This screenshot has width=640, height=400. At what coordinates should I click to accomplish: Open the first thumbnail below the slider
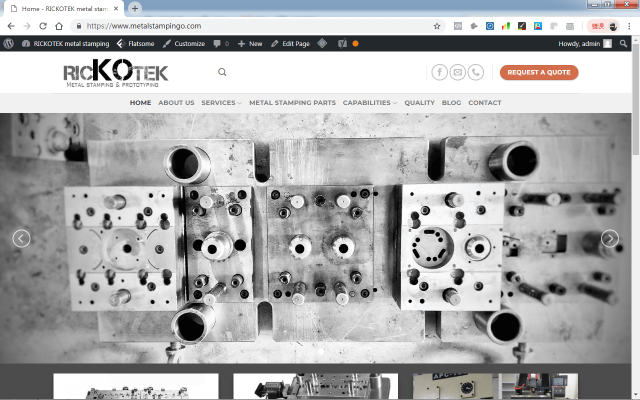pyautogui.click(x=136, y=387)
